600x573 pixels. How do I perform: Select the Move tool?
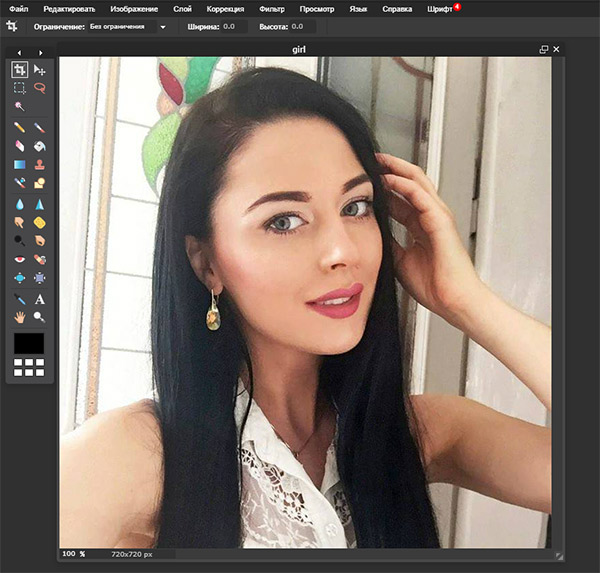point(40,70)
